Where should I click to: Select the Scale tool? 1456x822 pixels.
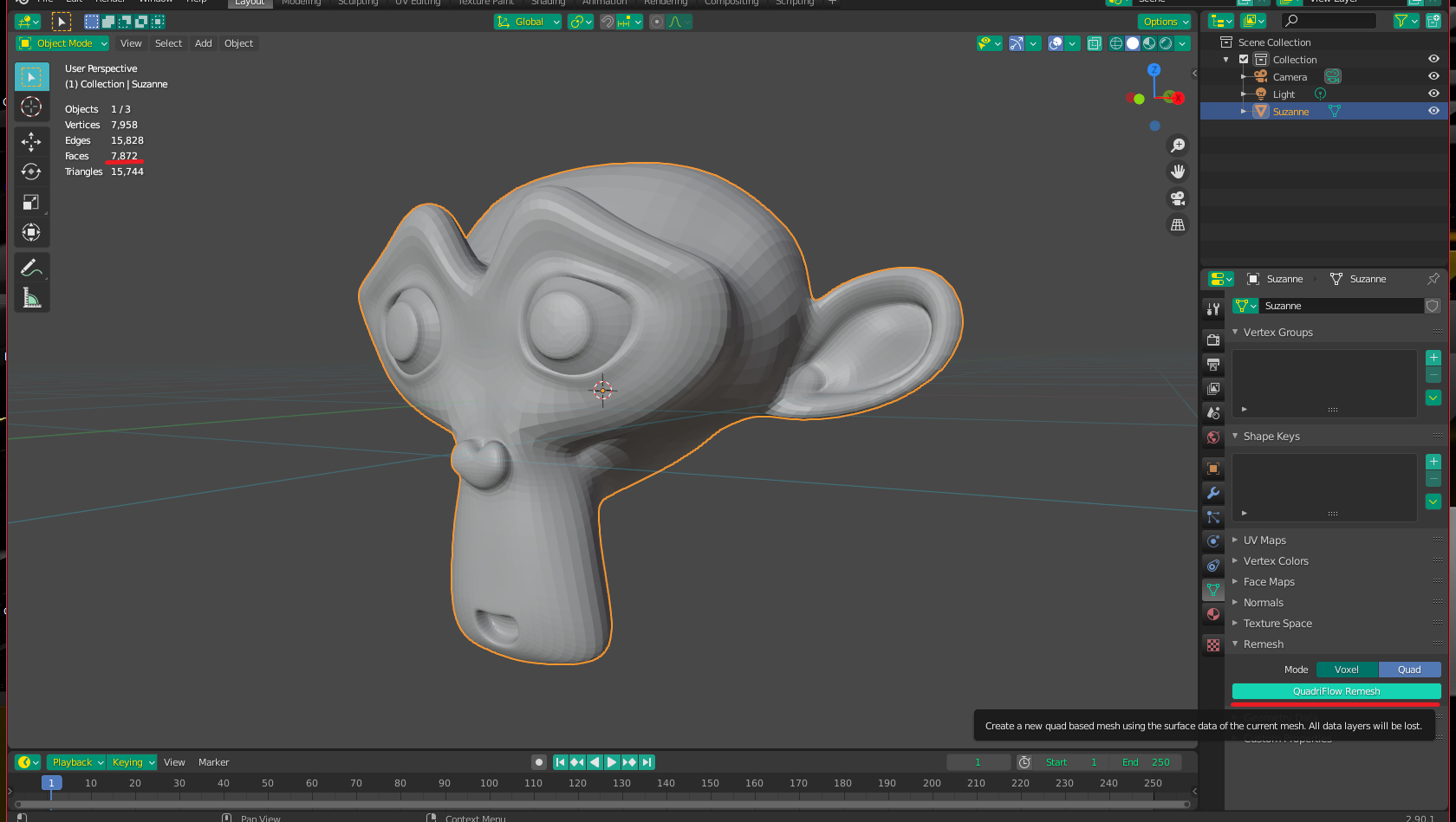click(31, 202)
